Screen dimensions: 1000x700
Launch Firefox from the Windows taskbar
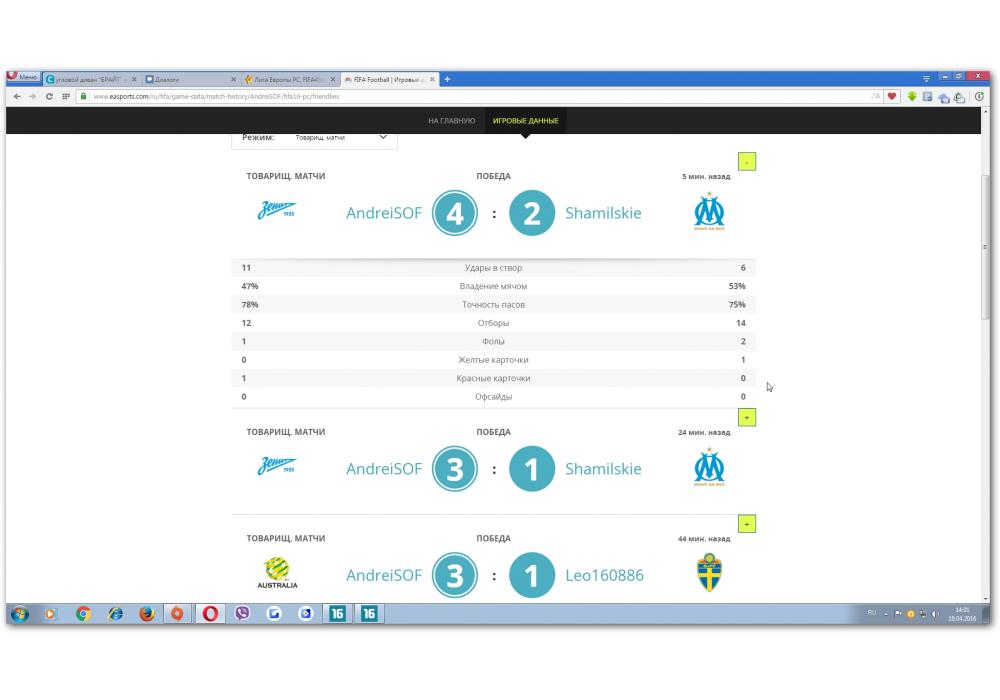[146, 614]
